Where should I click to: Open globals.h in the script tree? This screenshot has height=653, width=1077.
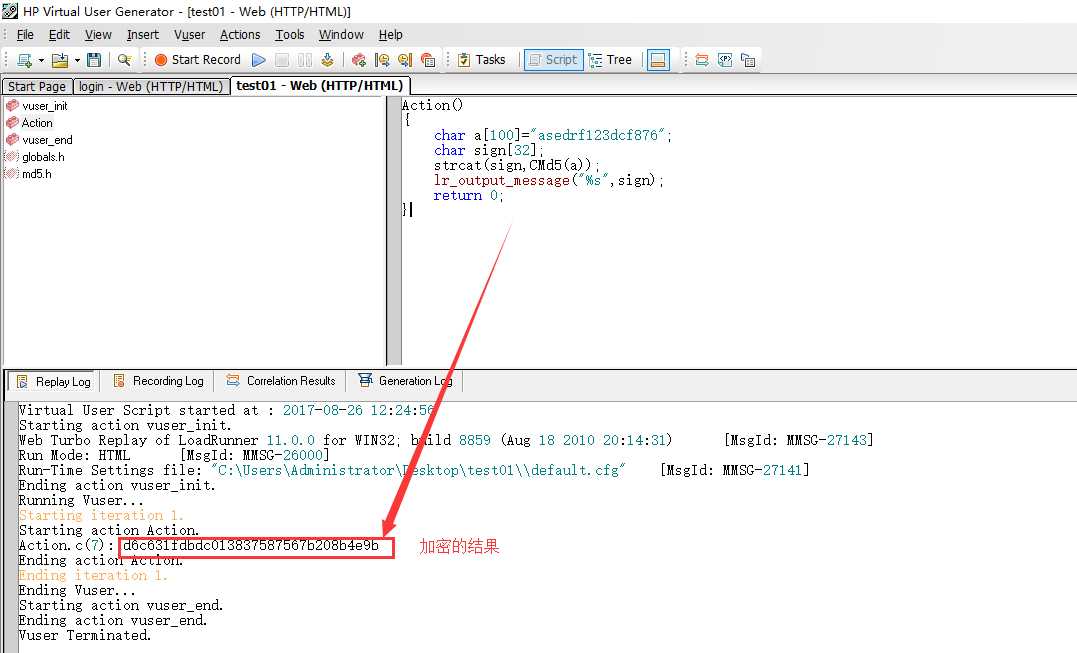tap(43, 157)
